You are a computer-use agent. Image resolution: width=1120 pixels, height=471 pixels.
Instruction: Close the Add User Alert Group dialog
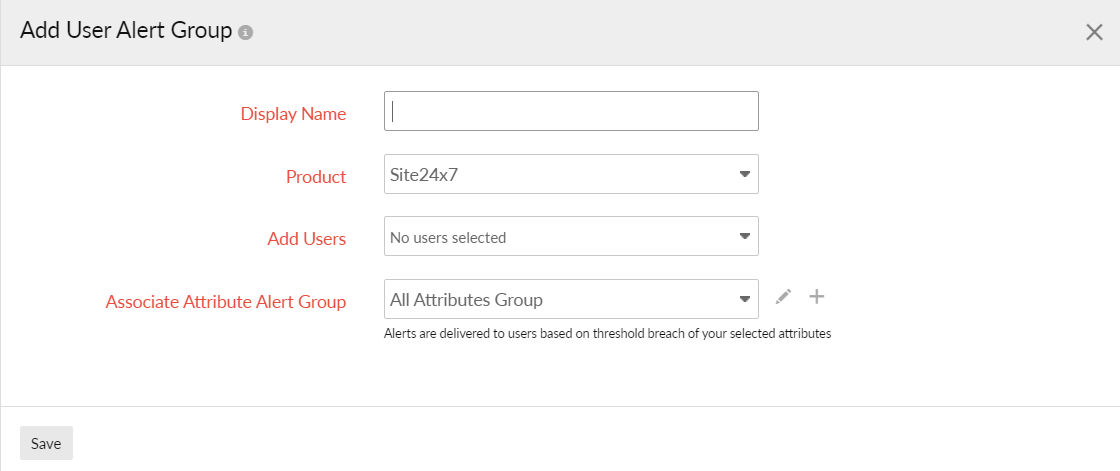pyautogui.click(x=1094, y=32)
